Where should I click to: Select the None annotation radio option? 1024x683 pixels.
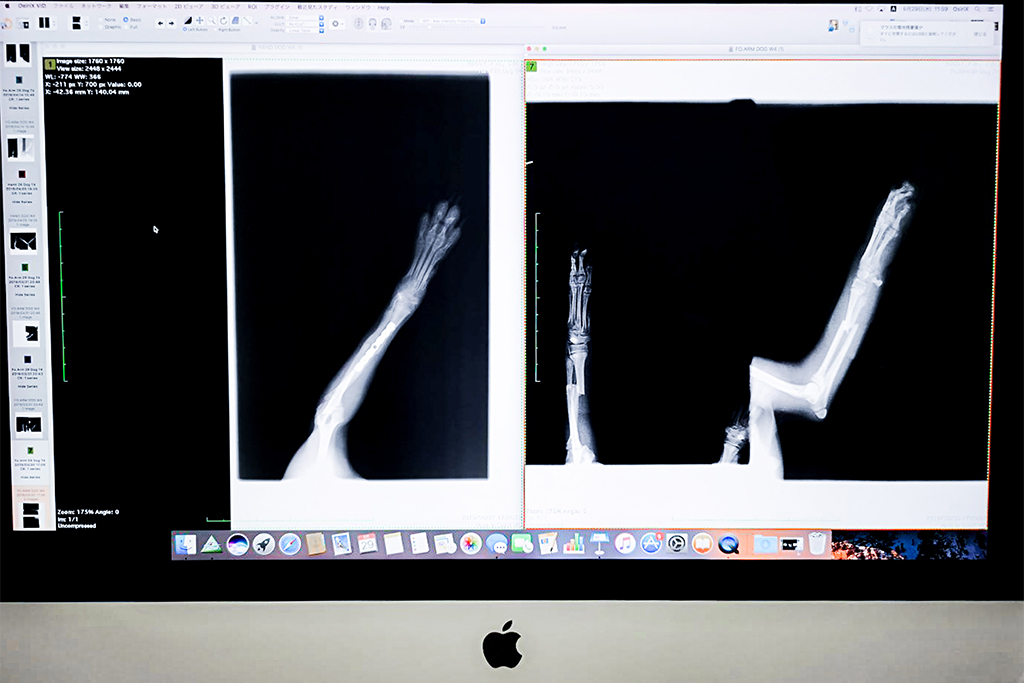101,19
